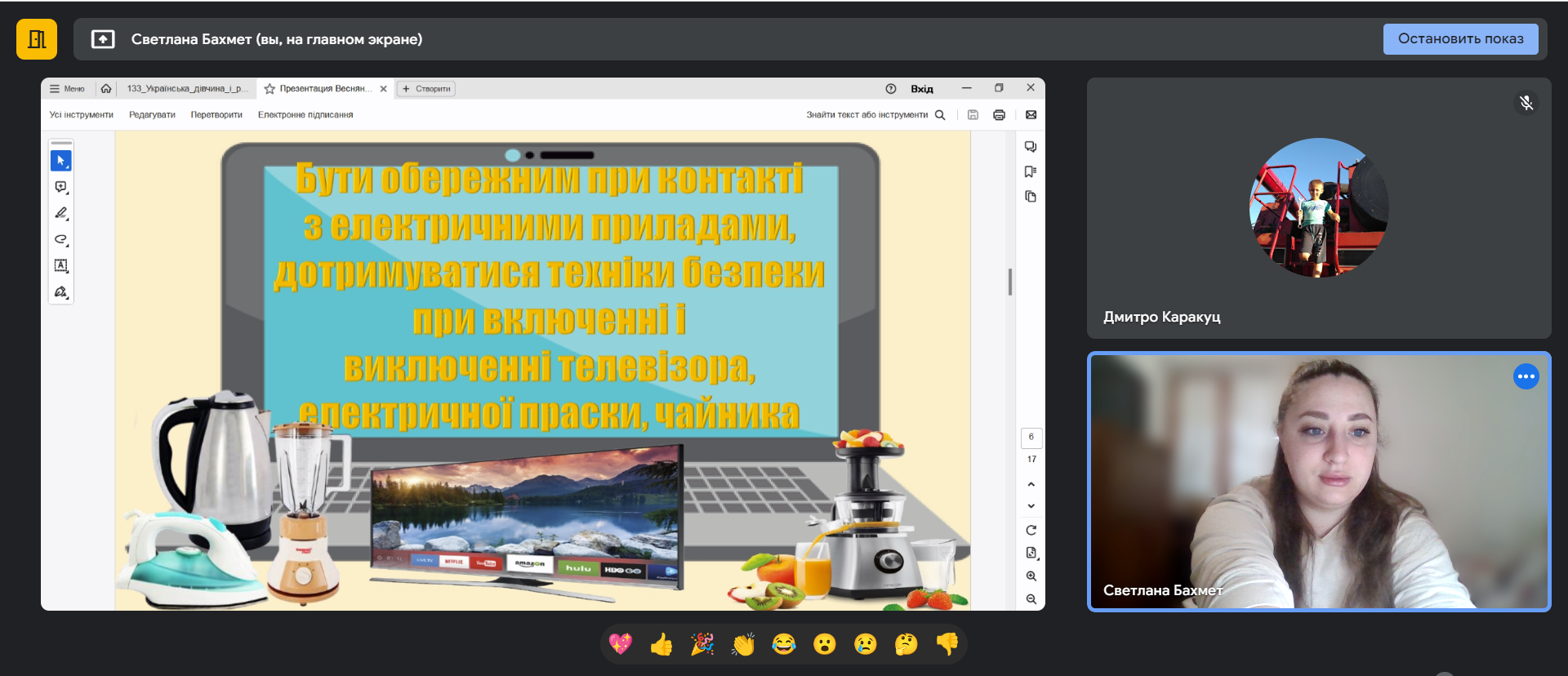The image size is (1568, 676).
Task: Open the Меню hamburger menu
Action: pos(67,89)
